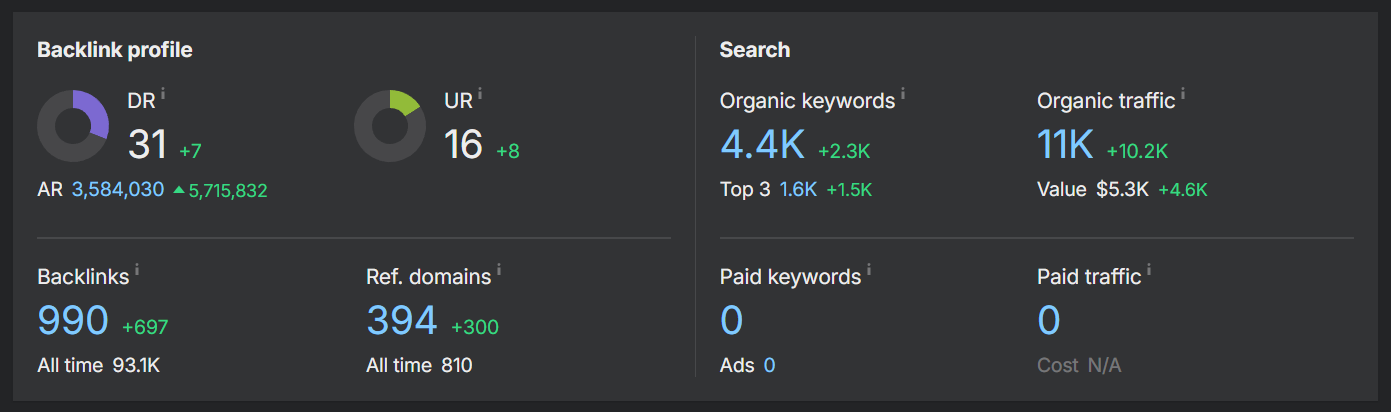Open the 394 referring domains report

402,321
